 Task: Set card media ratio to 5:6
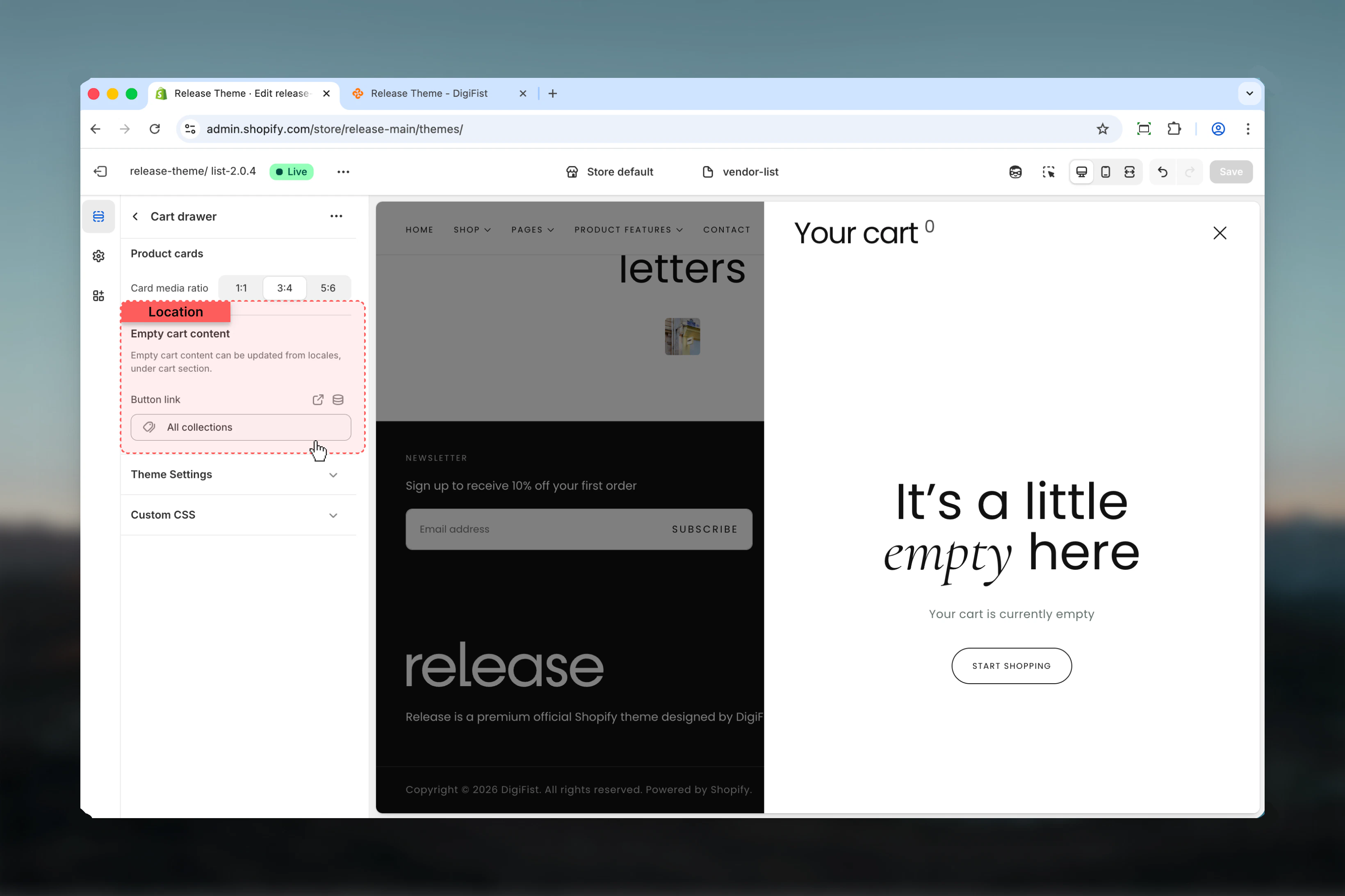point(328,288)
